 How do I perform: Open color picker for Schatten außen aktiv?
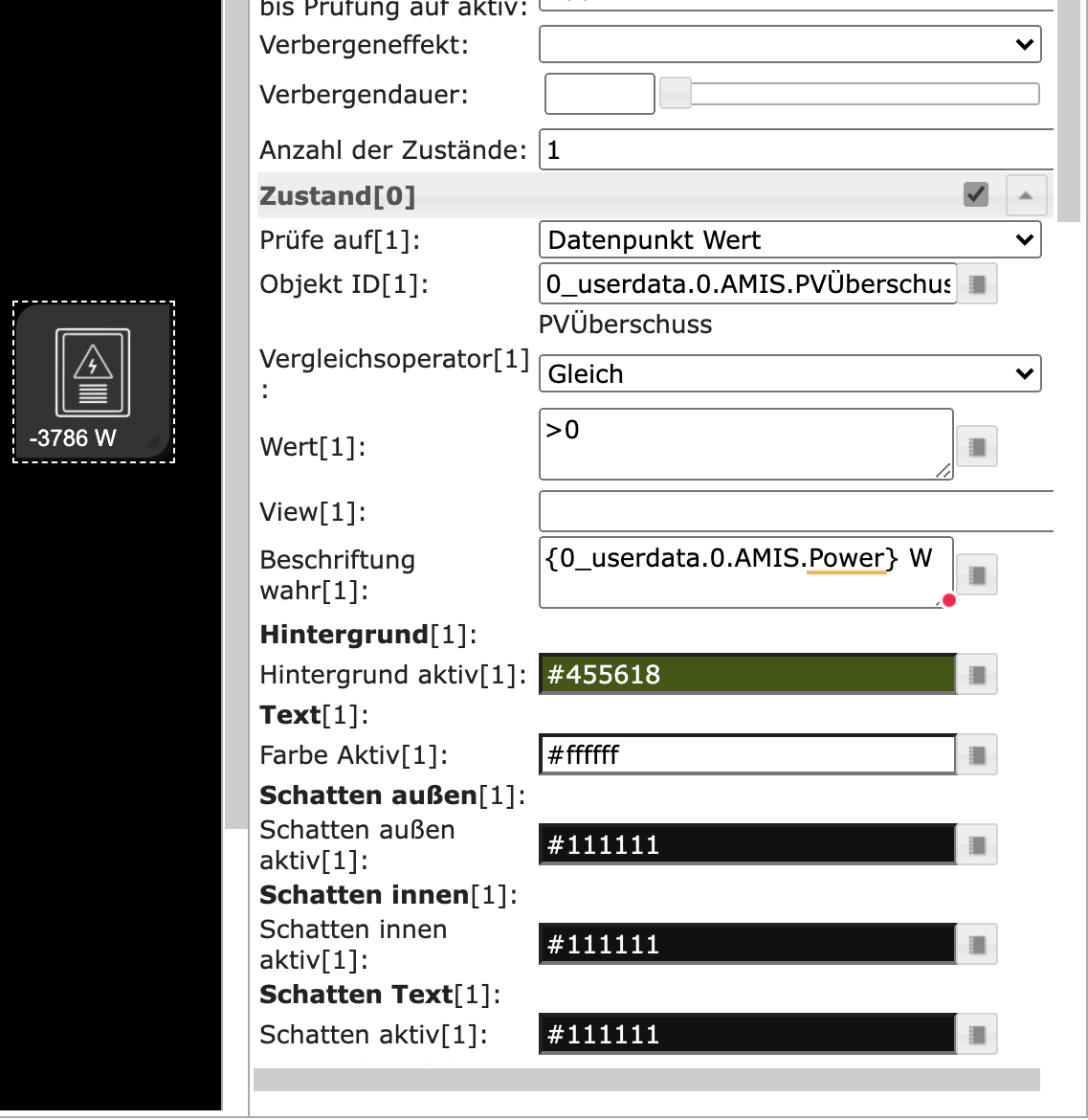(x=977, y=845)
